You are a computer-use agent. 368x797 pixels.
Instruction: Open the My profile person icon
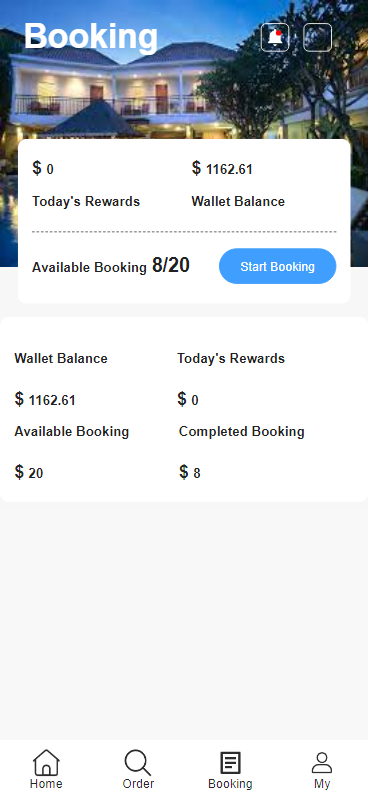[322, 763]
